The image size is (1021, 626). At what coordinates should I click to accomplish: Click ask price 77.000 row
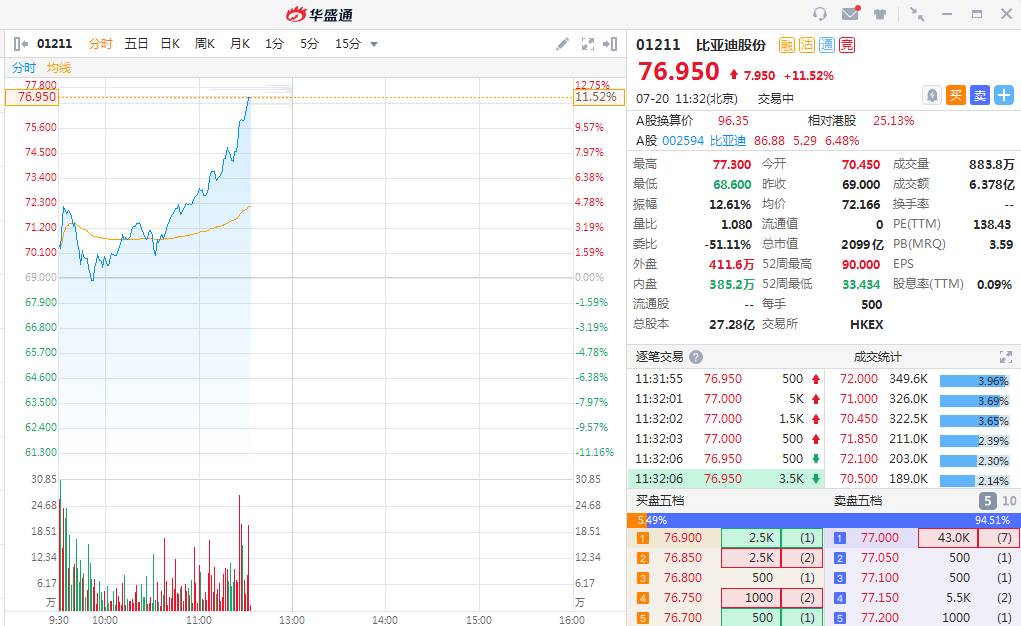point(922,538)
